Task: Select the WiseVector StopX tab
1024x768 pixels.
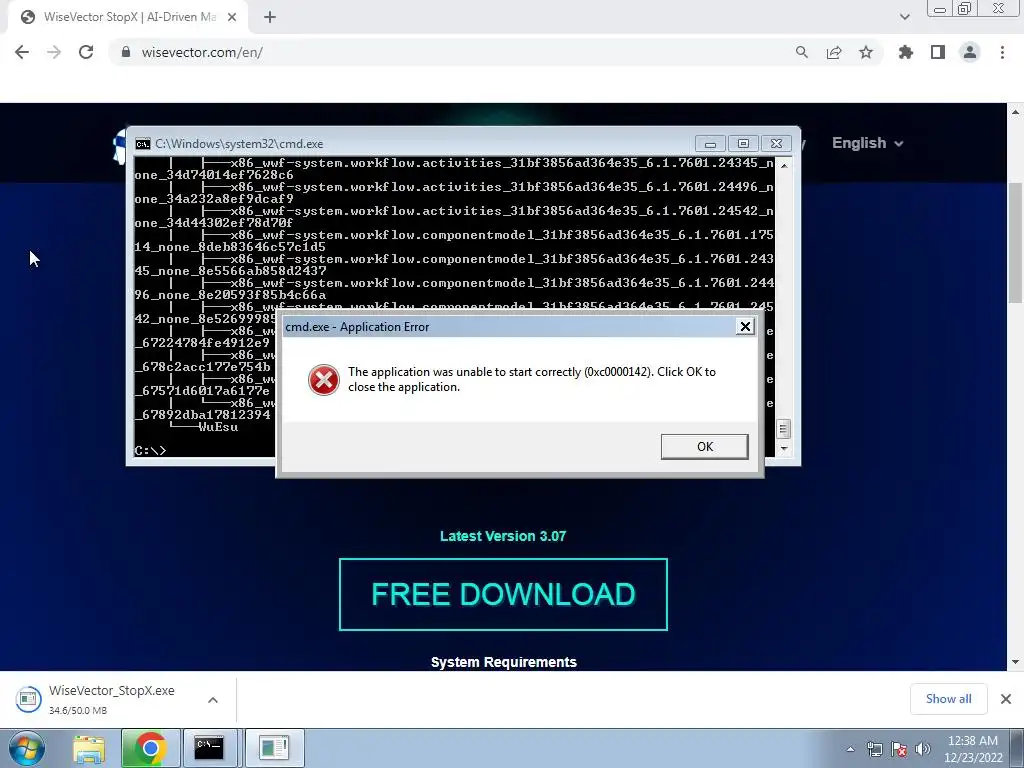Action: click(x=128, y=17)
